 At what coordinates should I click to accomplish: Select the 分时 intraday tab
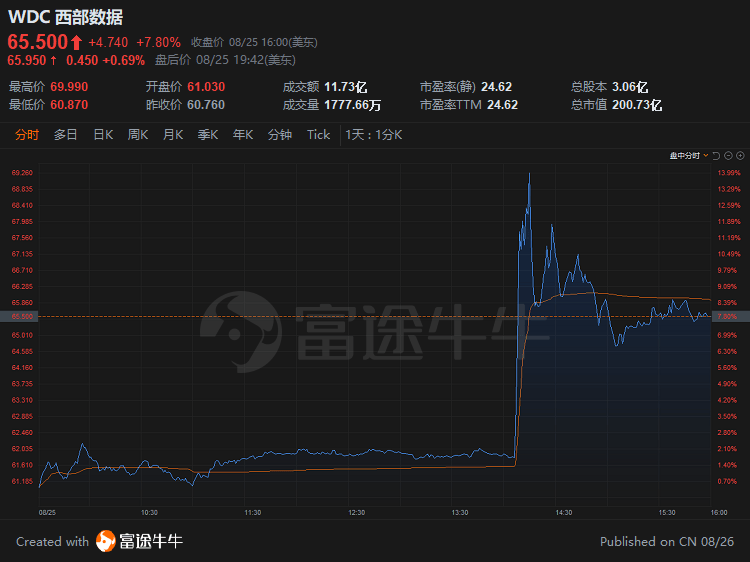[x=27, y=135]
